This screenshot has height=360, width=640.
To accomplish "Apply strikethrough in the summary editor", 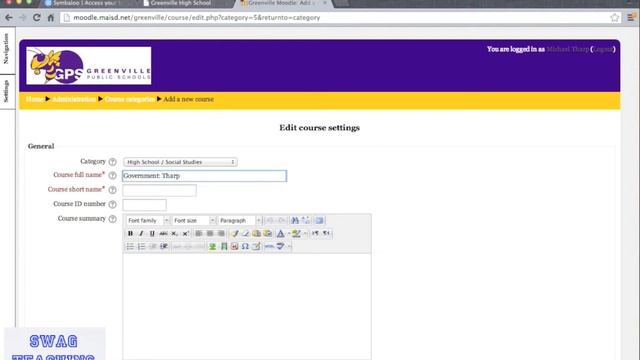I will (x=163, y=233).
